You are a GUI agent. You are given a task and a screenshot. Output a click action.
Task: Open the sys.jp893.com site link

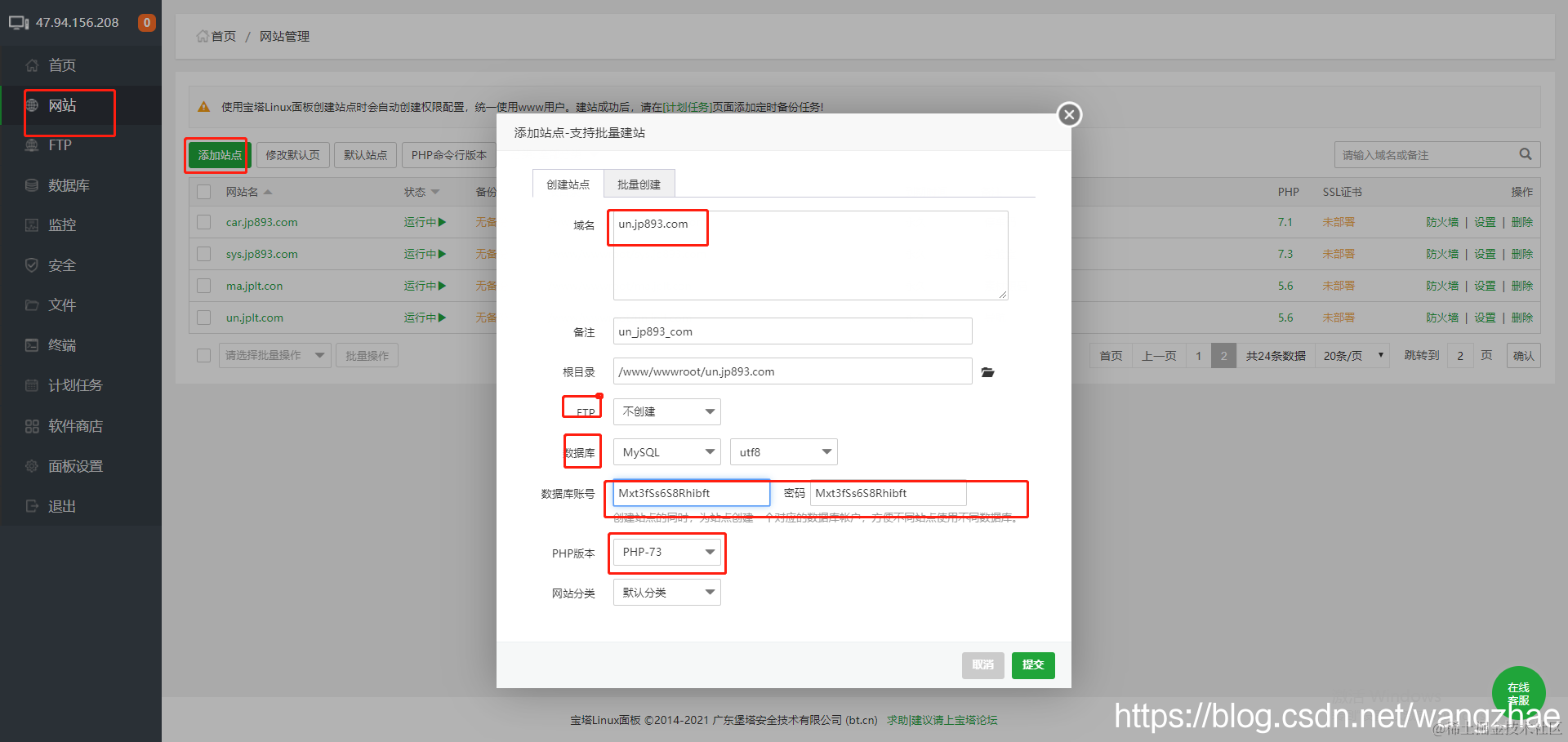coord(261,254)
